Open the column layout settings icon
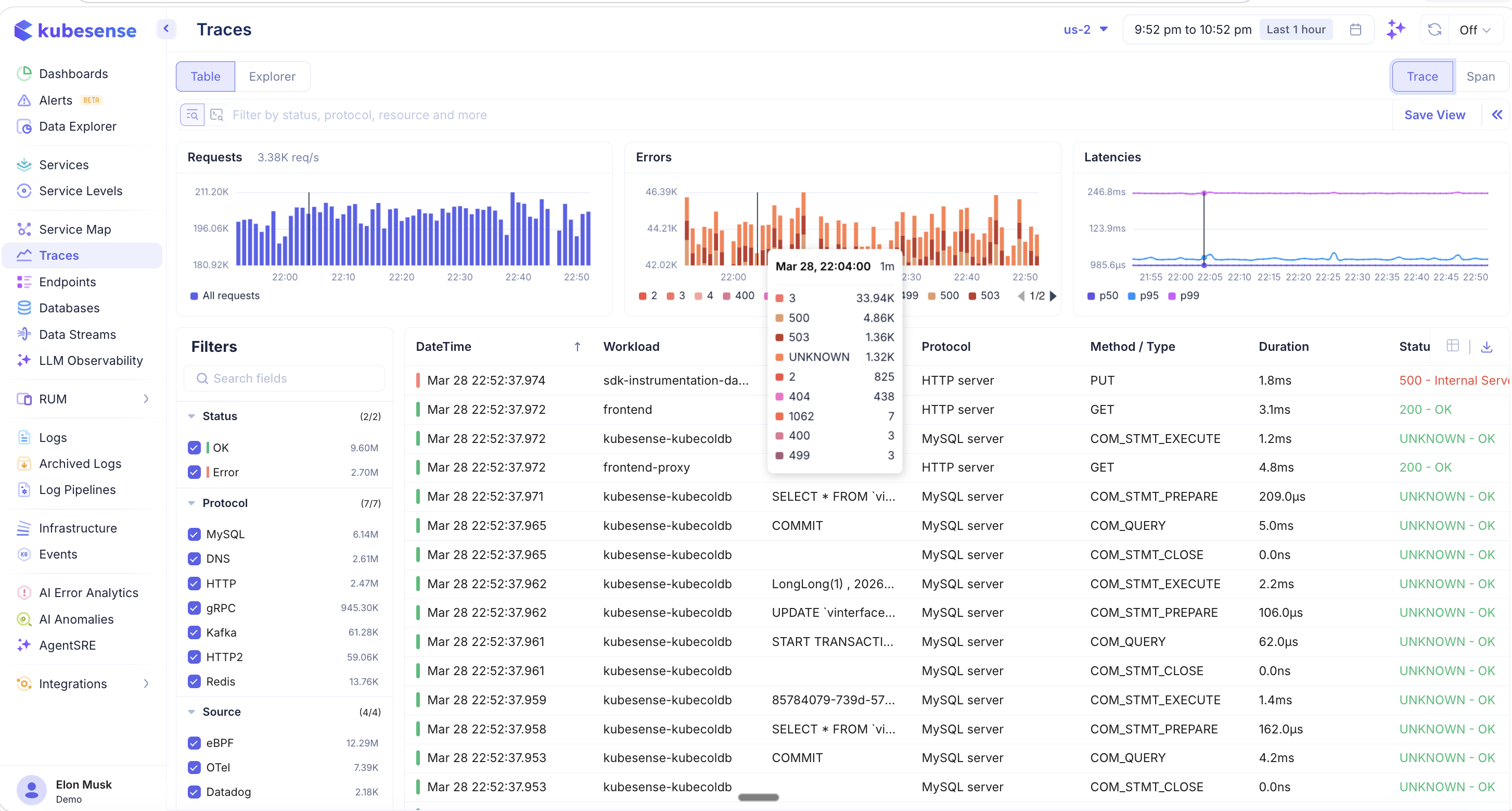This screenshot has width=1512, height=811. 1453,346
